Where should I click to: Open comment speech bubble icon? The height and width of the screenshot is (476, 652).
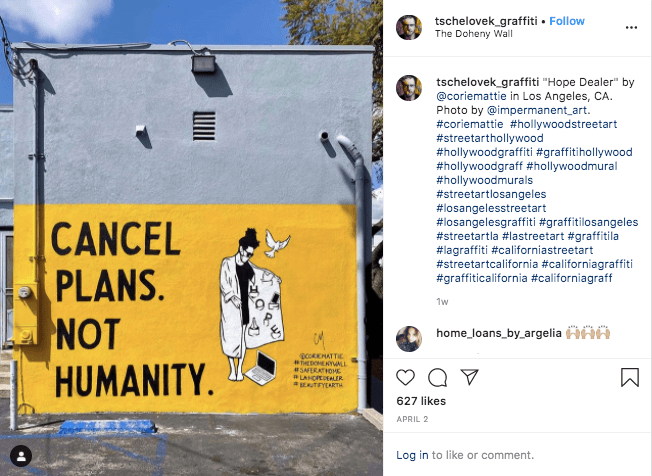pyautogui.click(x=437, y=377)
